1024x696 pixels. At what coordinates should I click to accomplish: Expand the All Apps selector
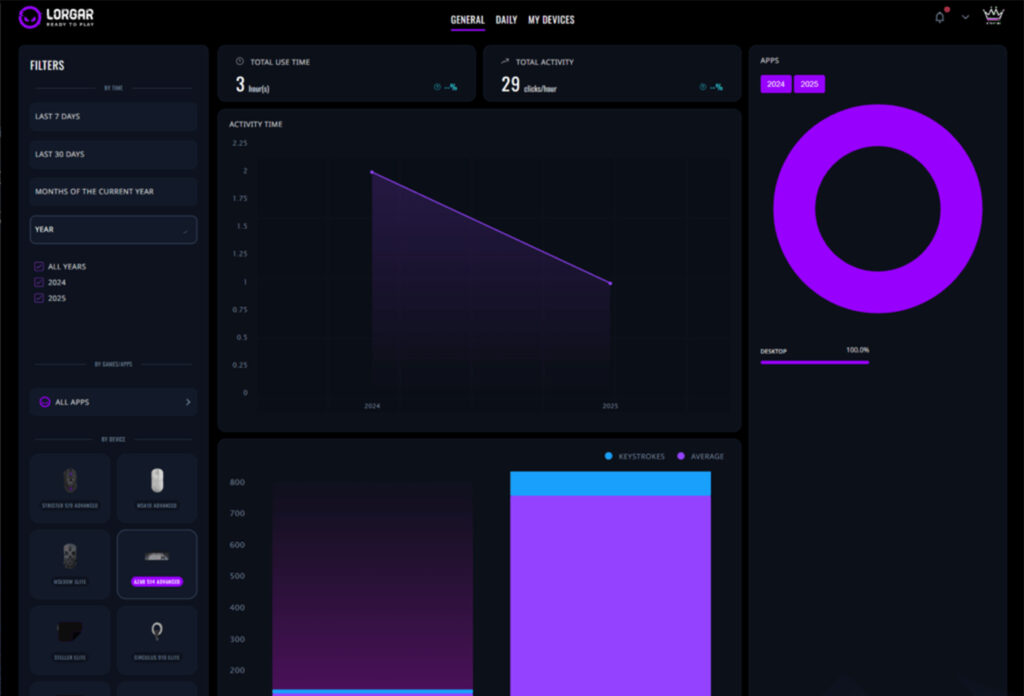coord(113,402)
